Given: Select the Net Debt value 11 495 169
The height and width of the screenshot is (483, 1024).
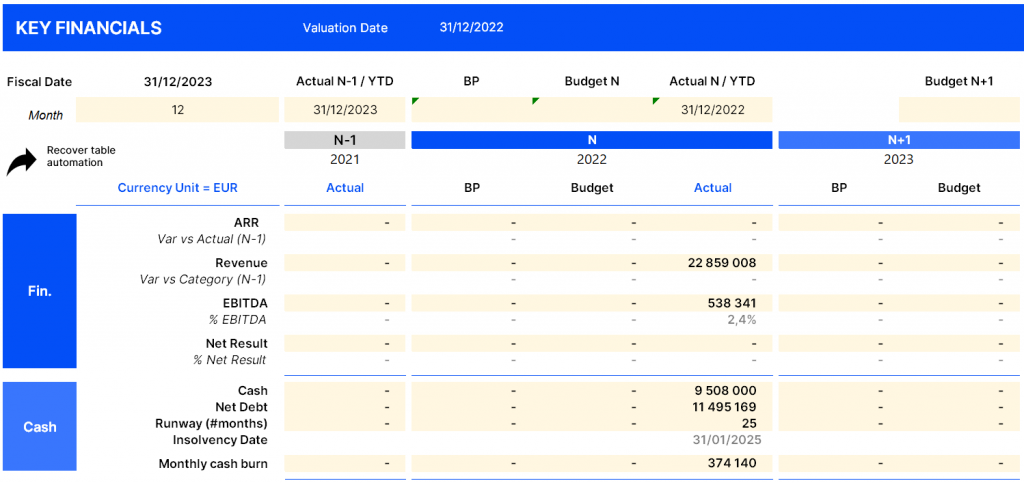Looking at the screenshot, I should coord(723,407).
